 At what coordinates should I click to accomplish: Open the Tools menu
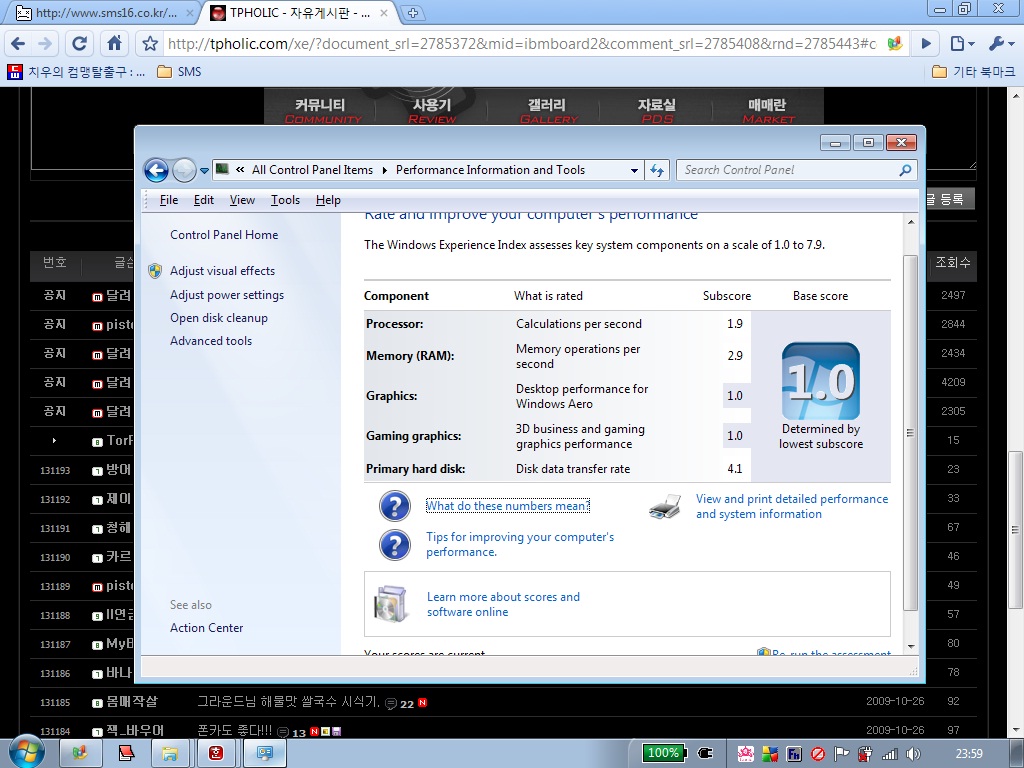pyautogui.click(x=285, y=200)
